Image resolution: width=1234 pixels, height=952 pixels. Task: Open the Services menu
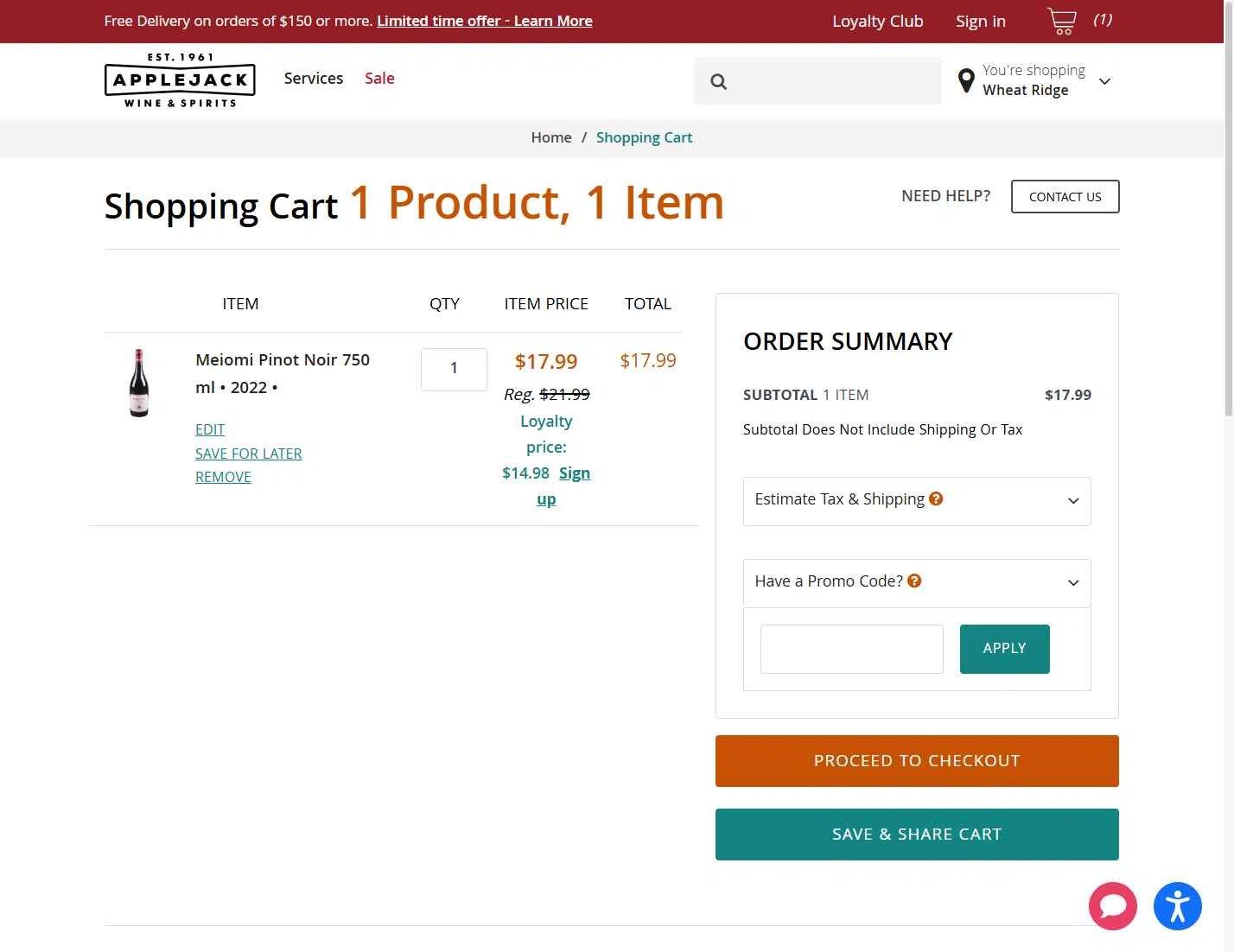[x=314, y=79]
